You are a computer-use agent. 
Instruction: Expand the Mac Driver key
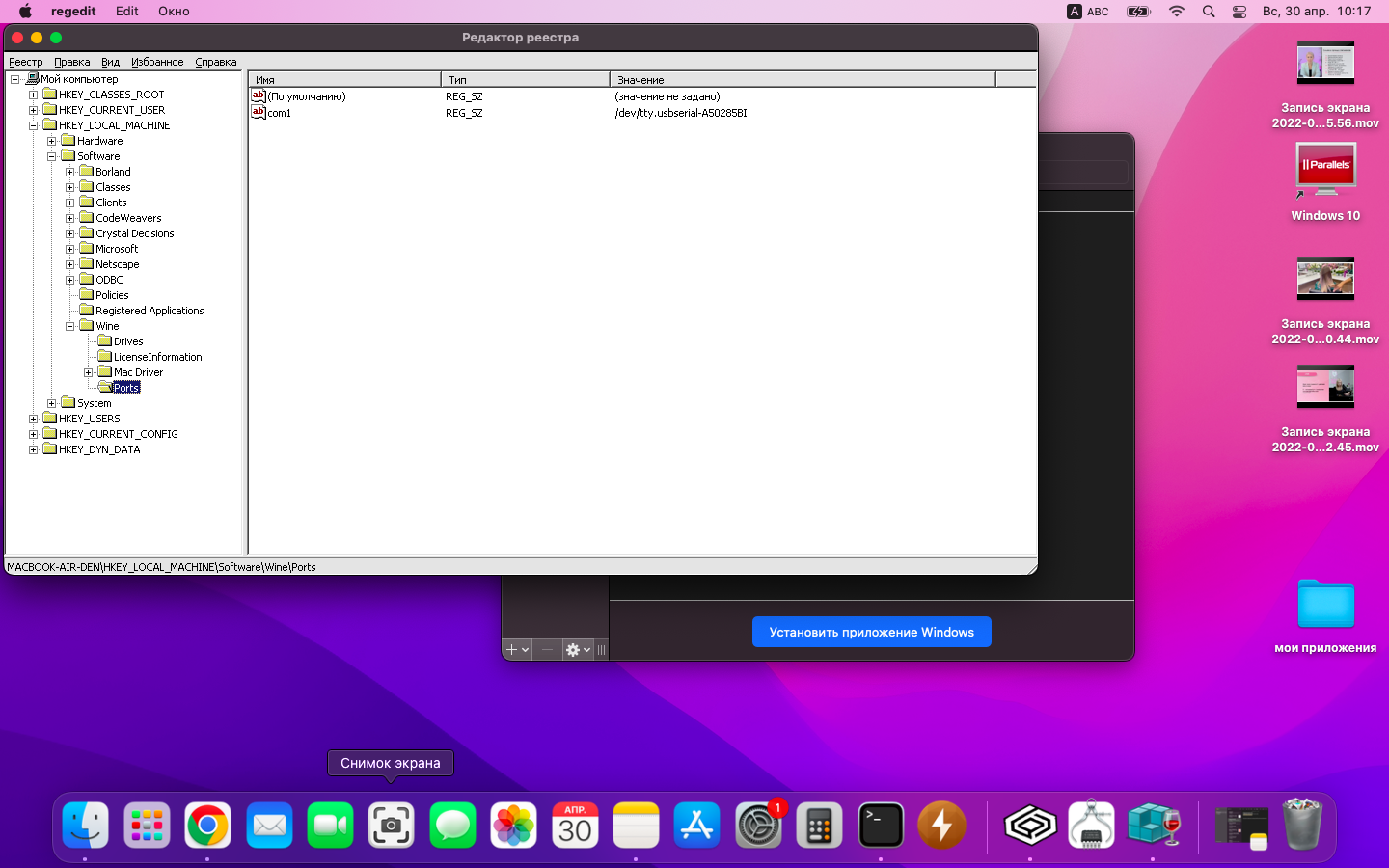[x=89, y=372]
